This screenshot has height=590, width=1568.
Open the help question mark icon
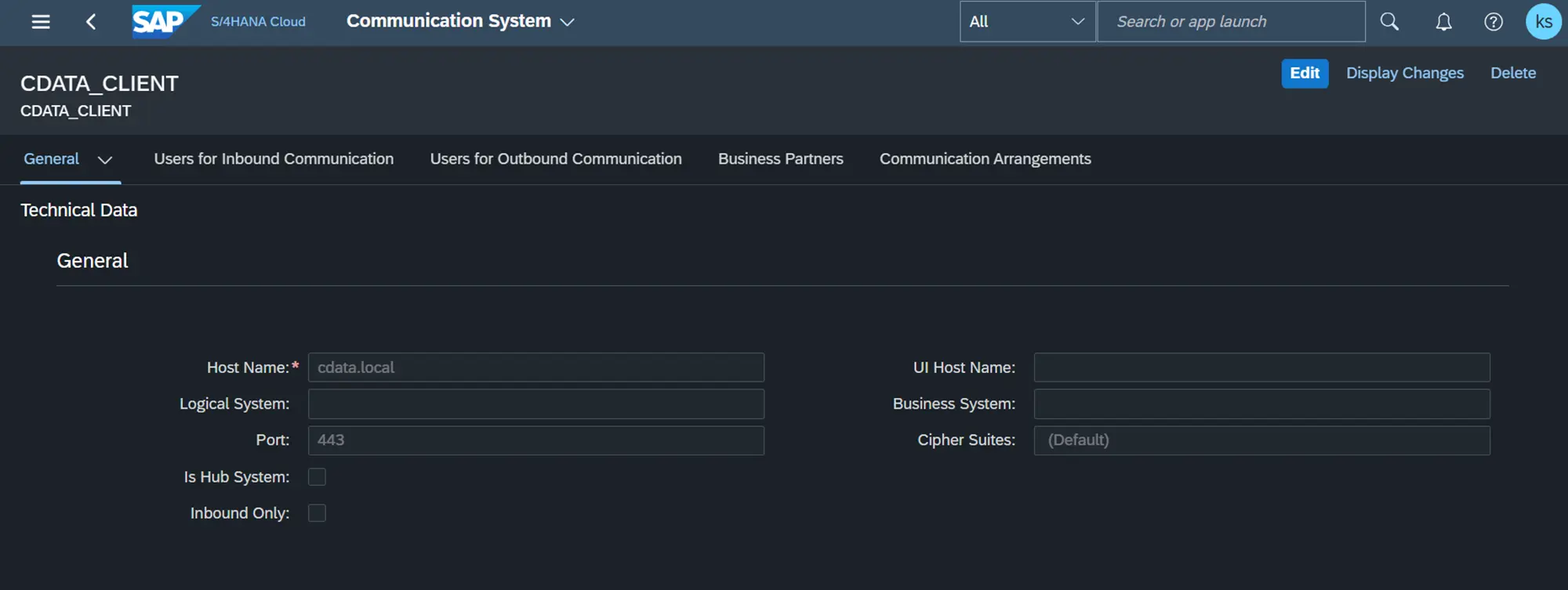1494,22
